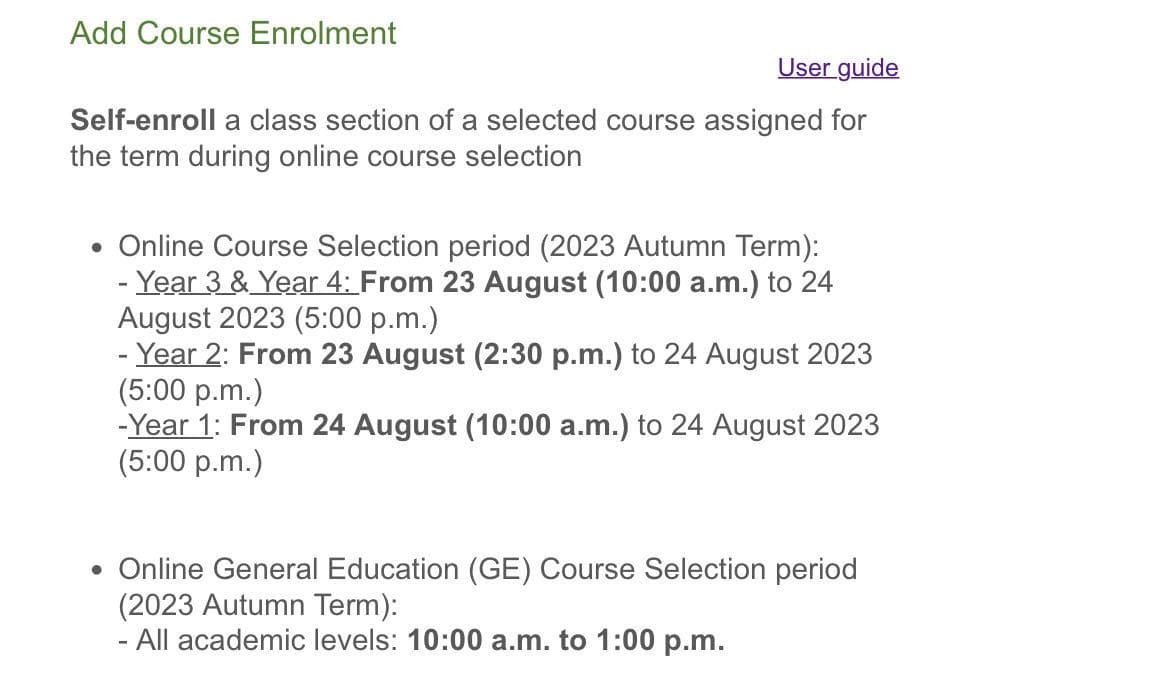Click the bold Self-enroll word
The height and width of the screenshot is (697, 1170).
(x=143, y=121)
